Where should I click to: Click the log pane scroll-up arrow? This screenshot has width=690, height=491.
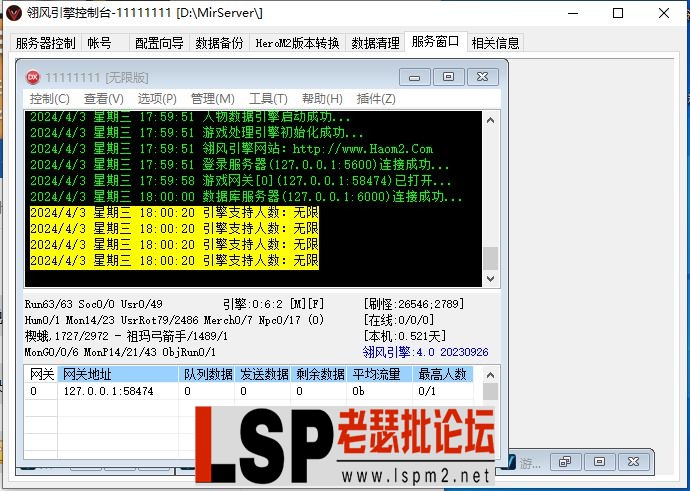tap(491, 120)
